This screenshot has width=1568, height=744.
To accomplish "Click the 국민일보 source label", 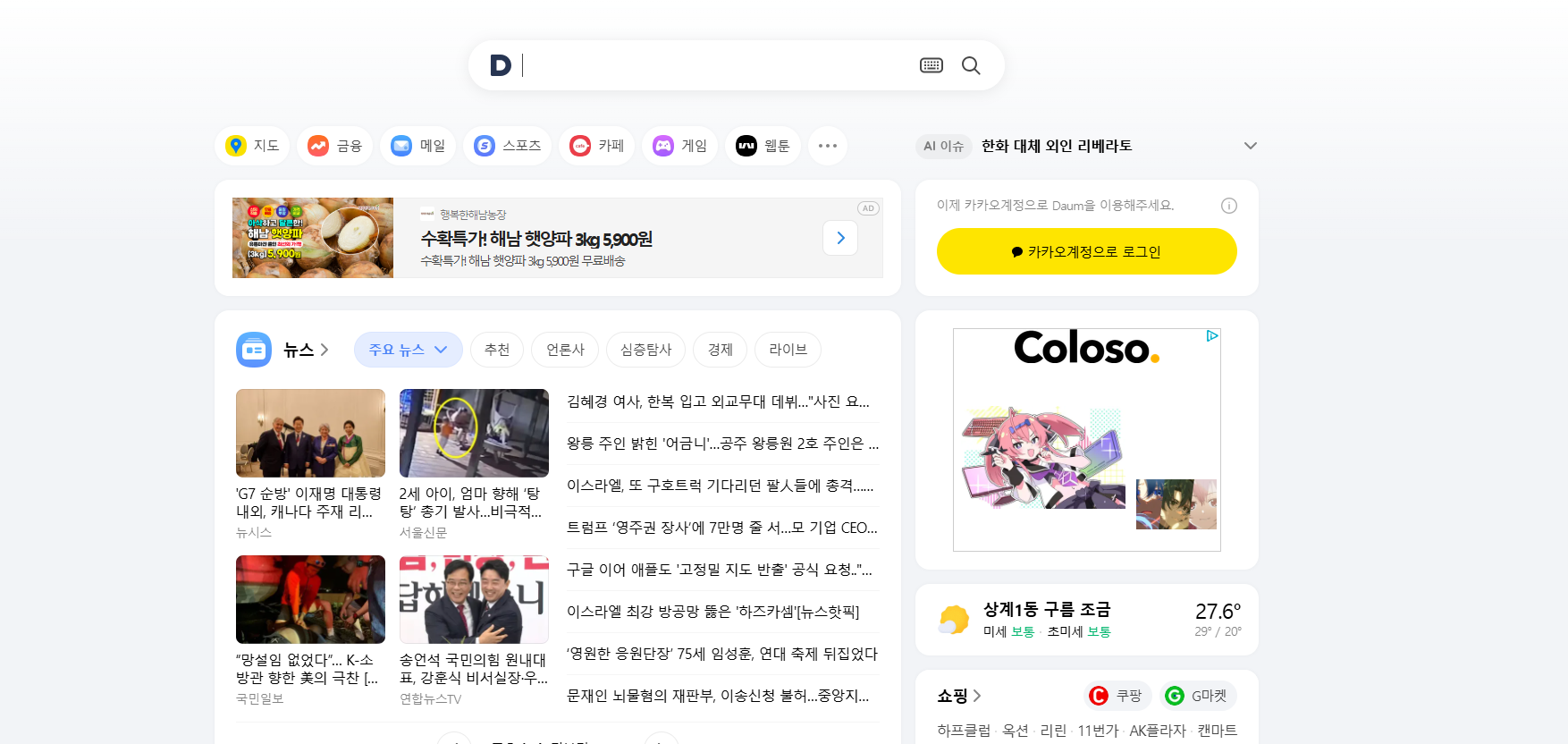I will pos(260,698).
